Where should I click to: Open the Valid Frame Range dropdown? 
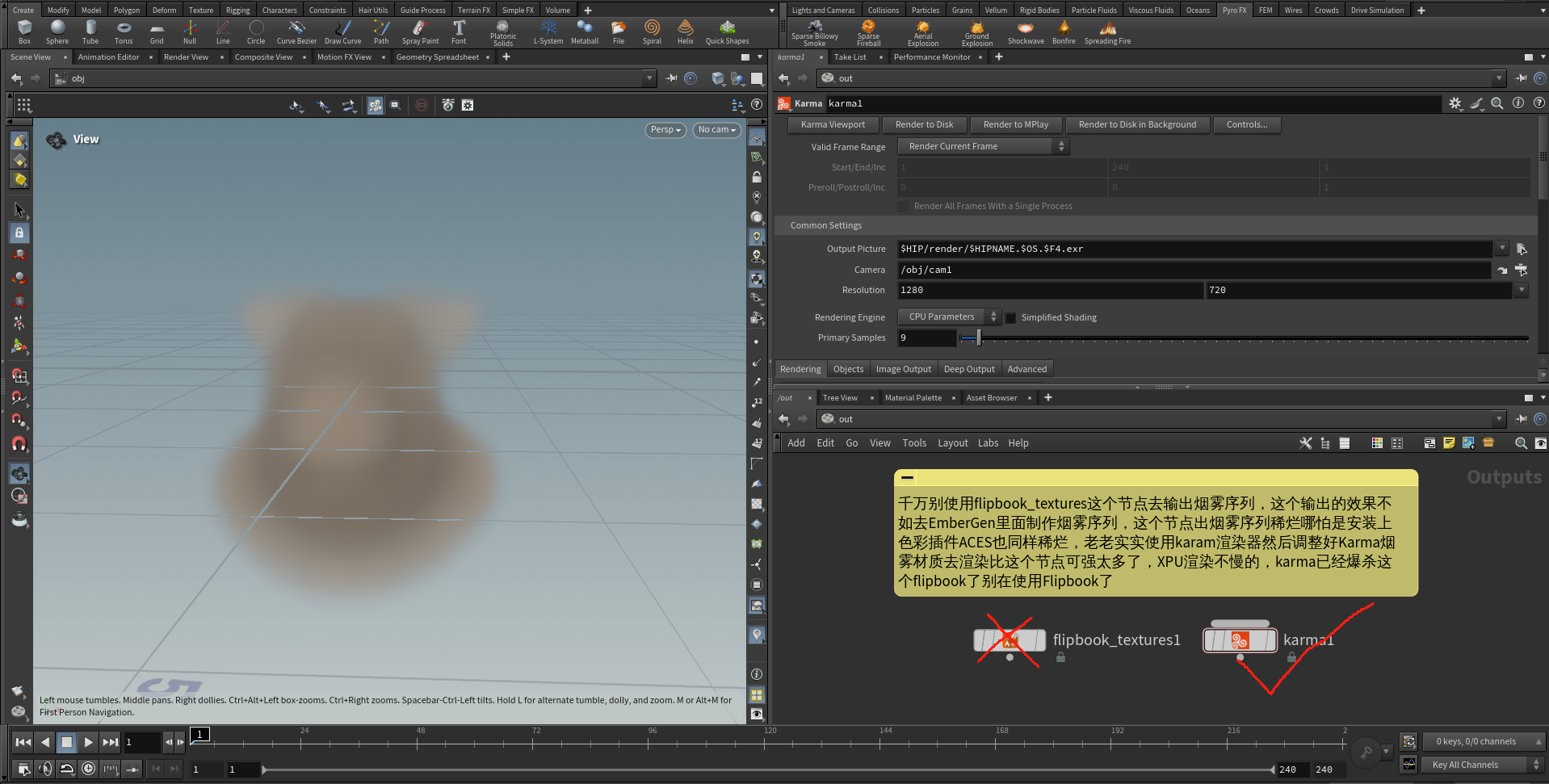click(x=983, y=147)
